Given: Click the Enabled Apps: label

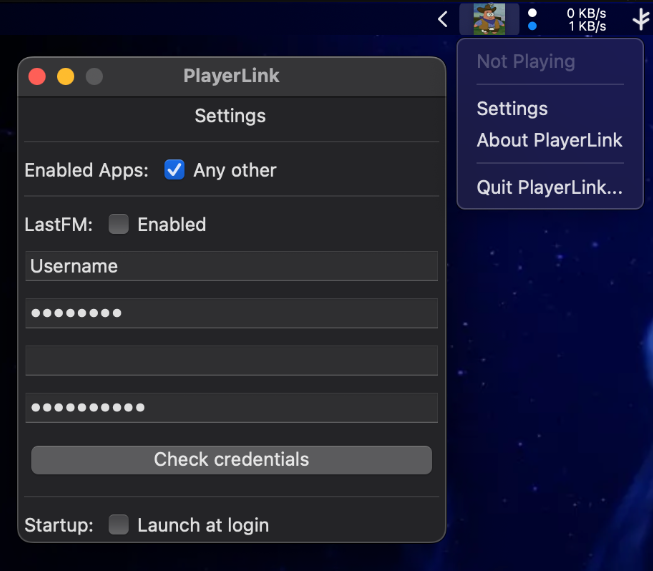Looking at the screenshot, I should (87, 170).
